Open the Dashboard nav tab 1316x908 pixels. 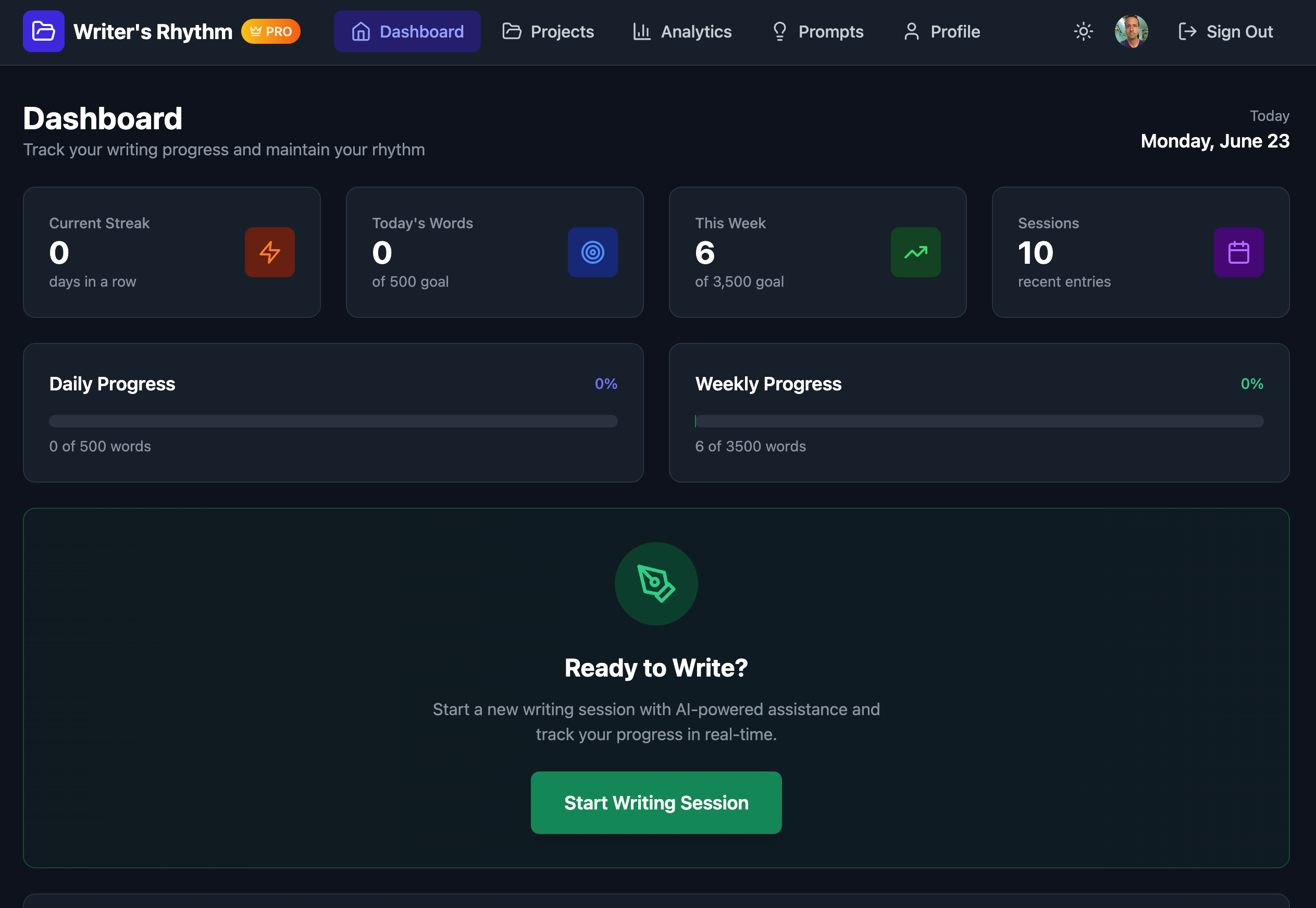click(x=407, y=31)
